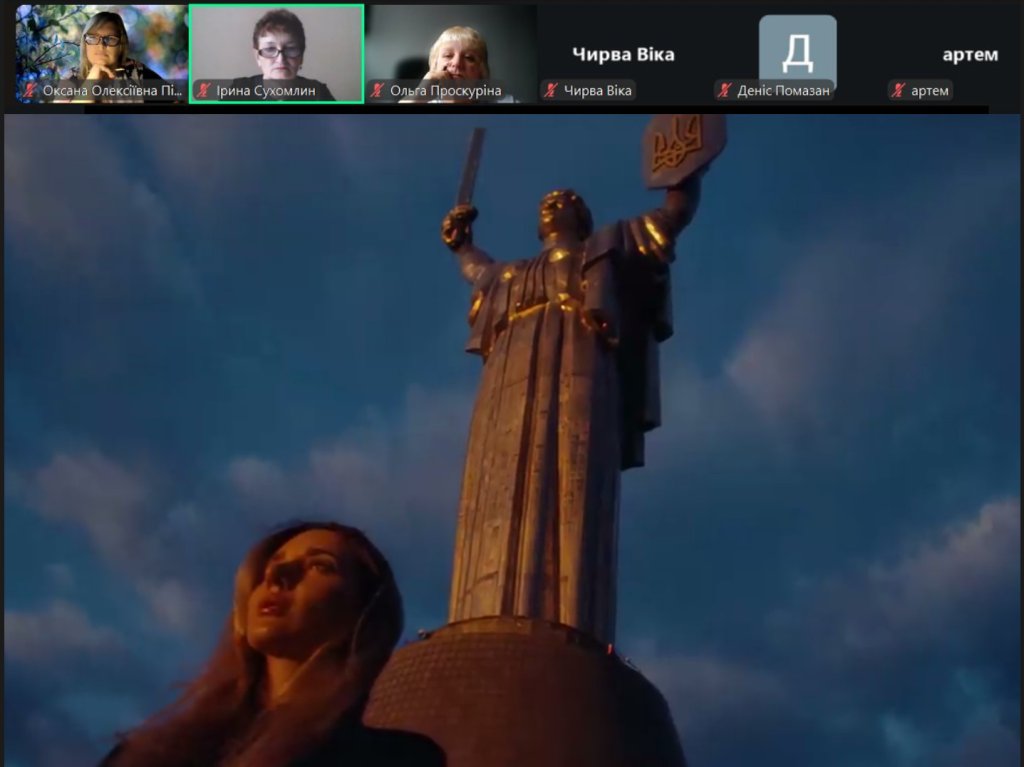Click the small Чирва Віка name label
The width and height of the screenshot is (1024, 767).
(597, 91)
